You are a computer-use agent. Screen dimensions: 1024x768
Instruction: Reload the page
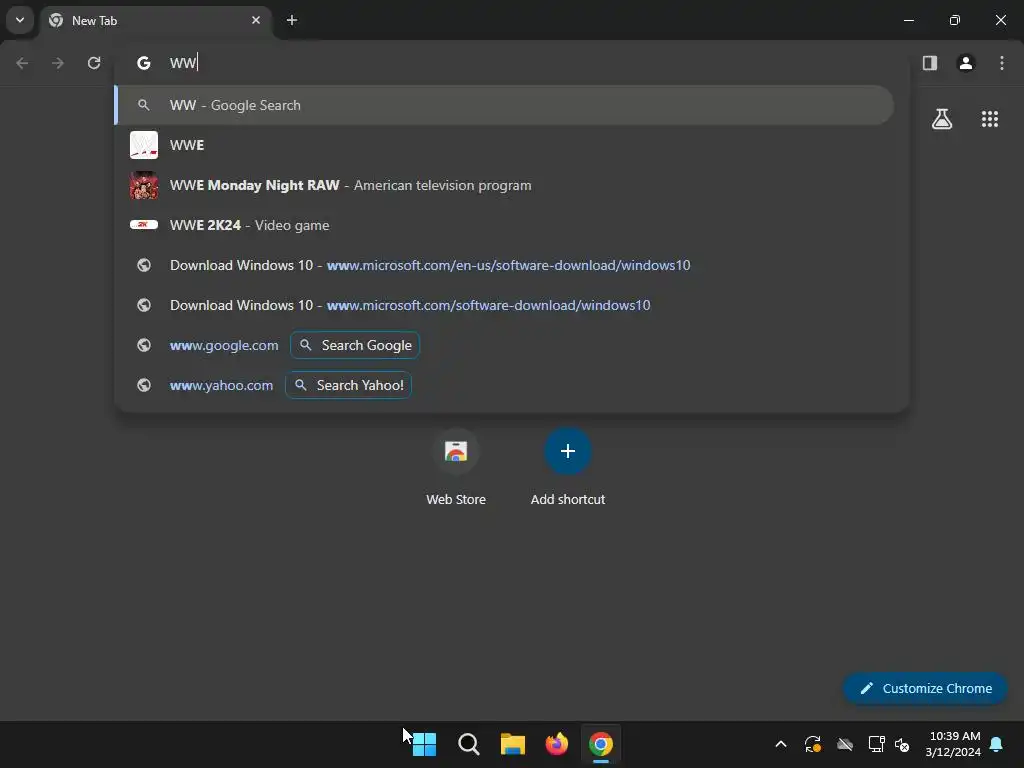click(x=94, y=63)
